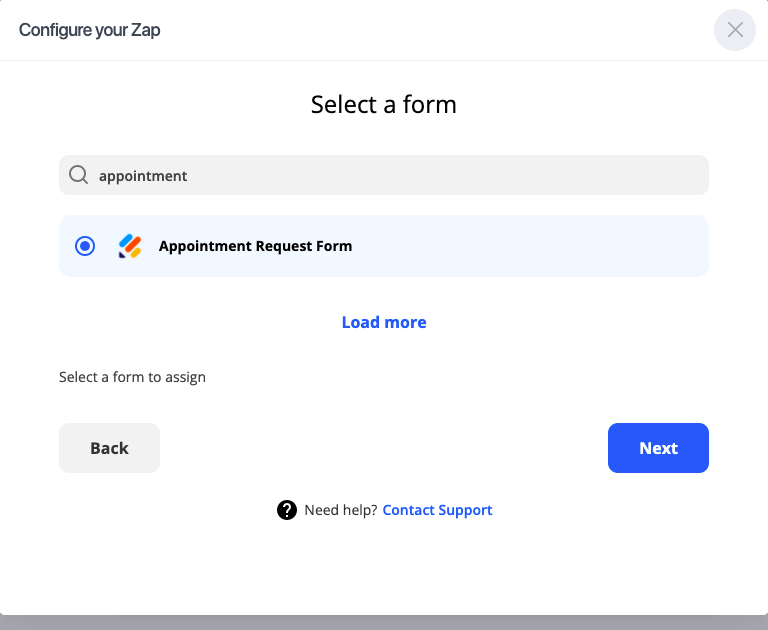Screen dimensions: 768x630
Task: Click the "Select a form" heading
Action: click(384, 104)
